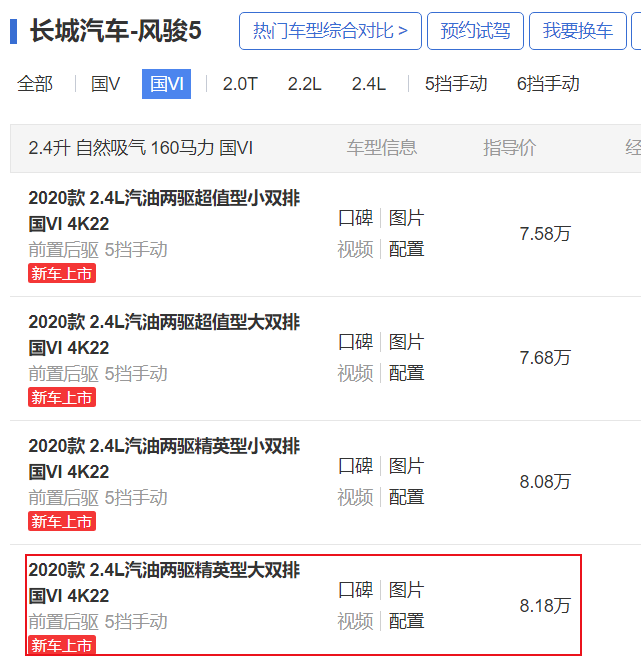Open 配置 for the 8.18万 model
The width and height of the screenshot is (641, 659).
(x=406, y=621)
